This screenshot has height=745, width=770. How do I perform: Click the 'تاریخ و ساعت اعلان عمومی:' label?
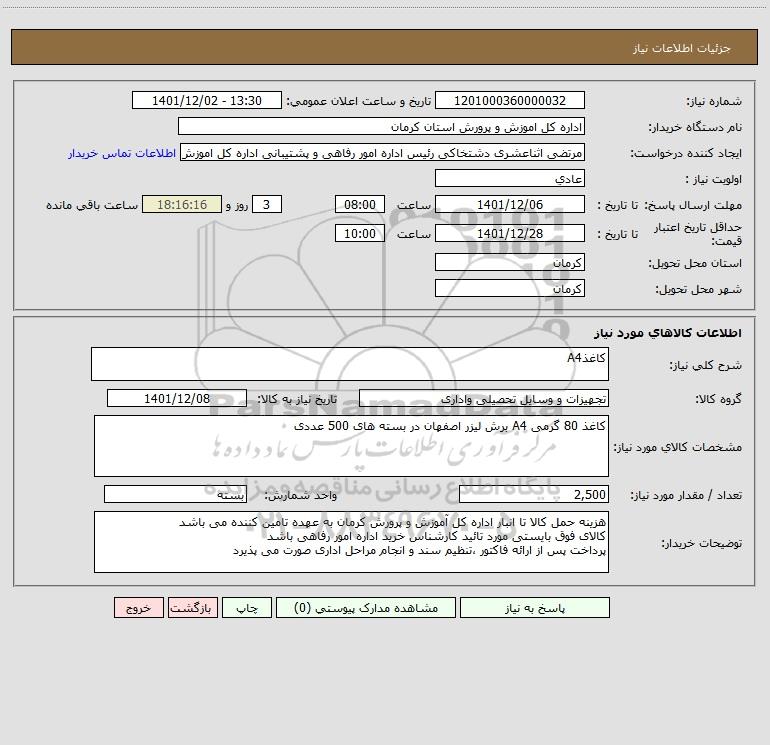(x=359, y=101)
